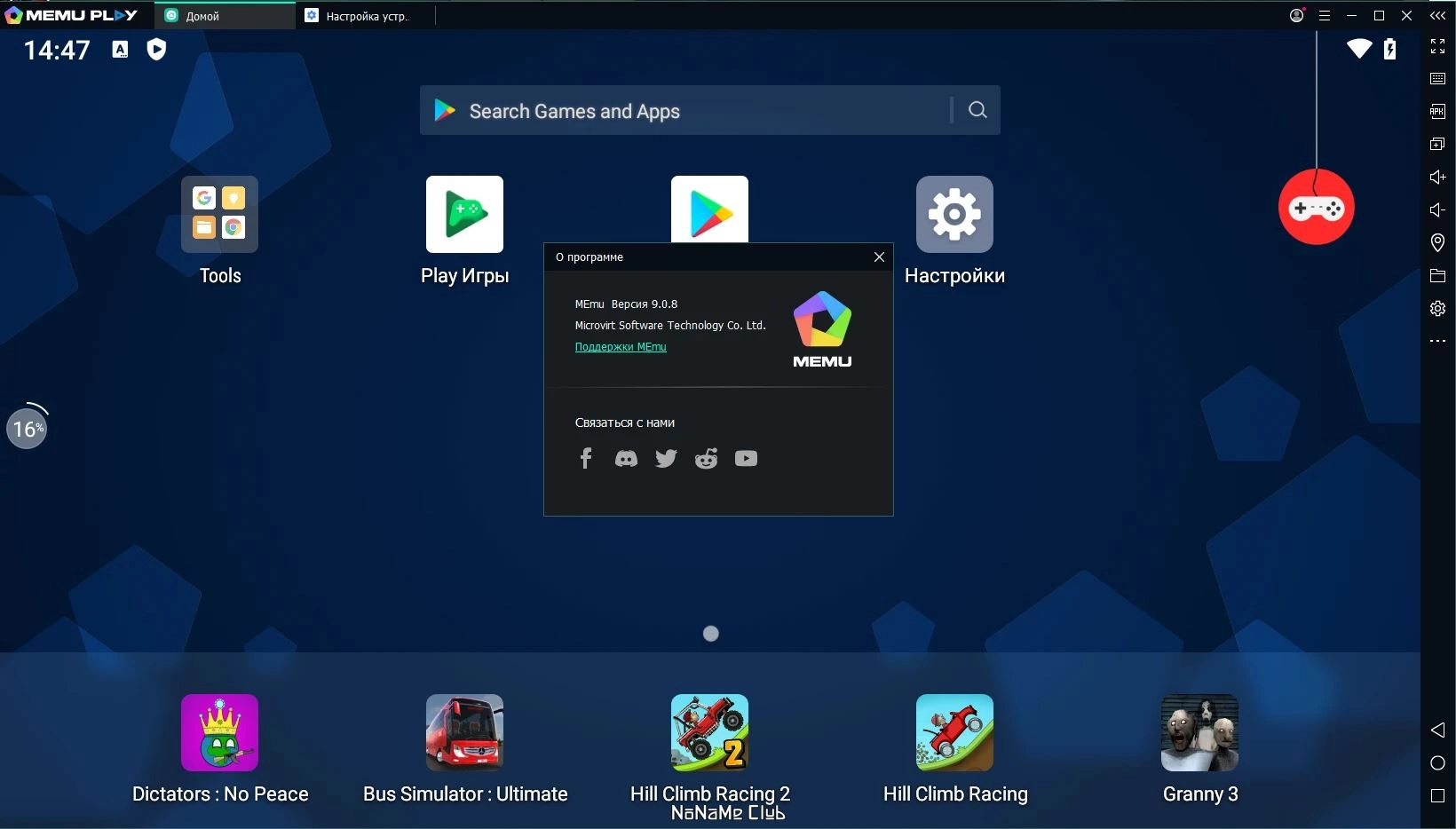The image size is (1456, 829).
Task: Click the Wi-Fi status icon
Action: (1359, 49)
